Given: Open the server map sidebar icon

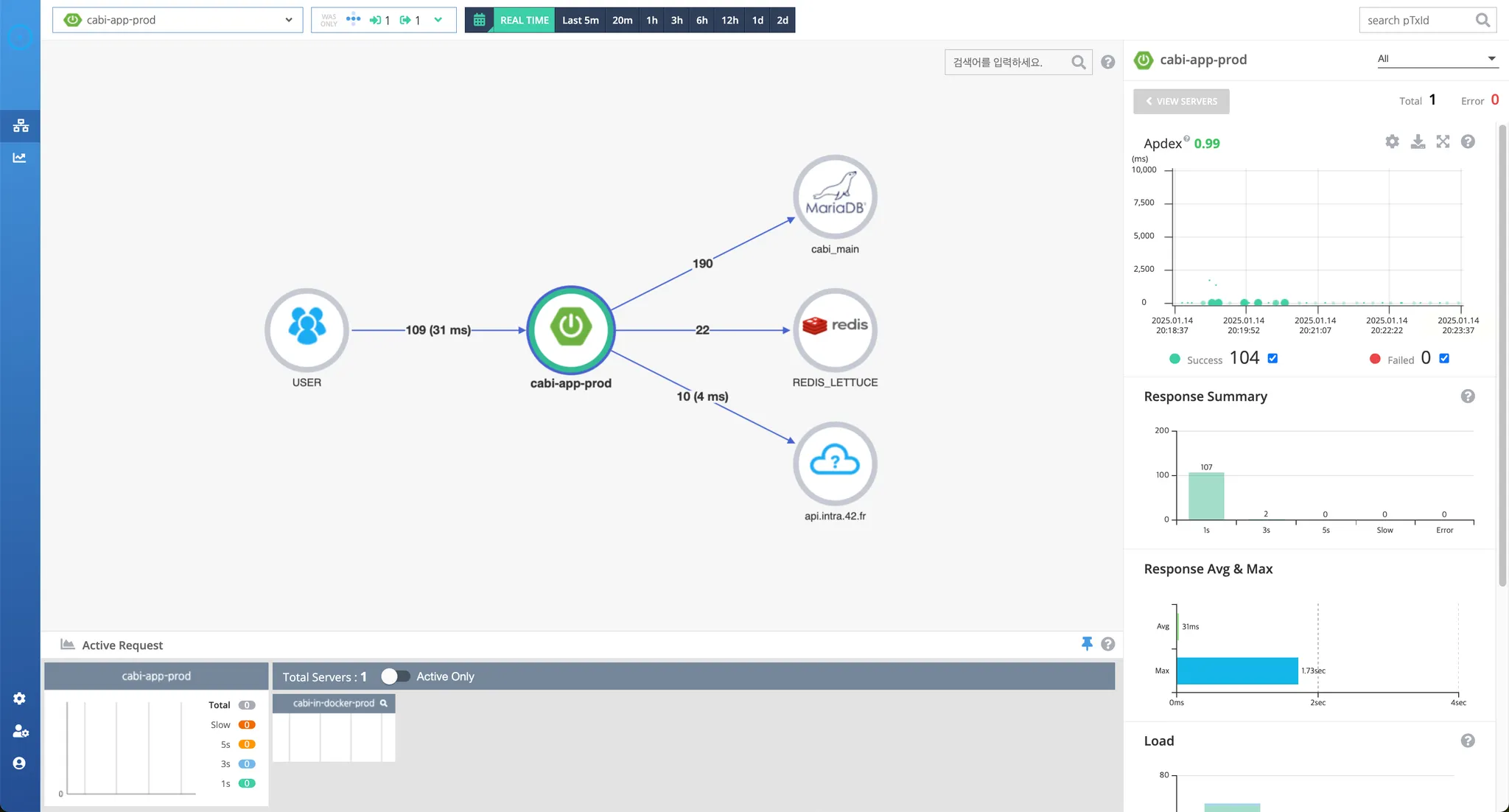Looking at the screenshot, I should [21, 126].
